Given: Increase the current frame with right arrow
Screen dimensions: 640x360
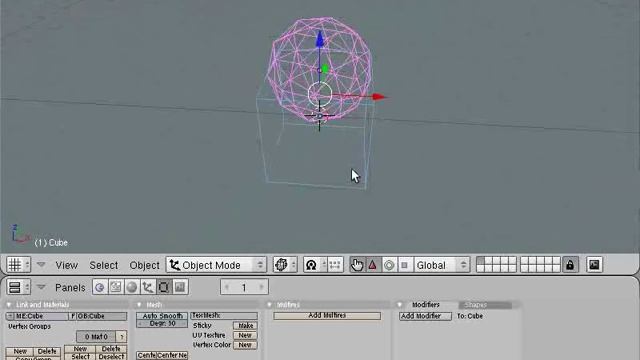Looking at the screenshot, I should [x=262, y=287].
